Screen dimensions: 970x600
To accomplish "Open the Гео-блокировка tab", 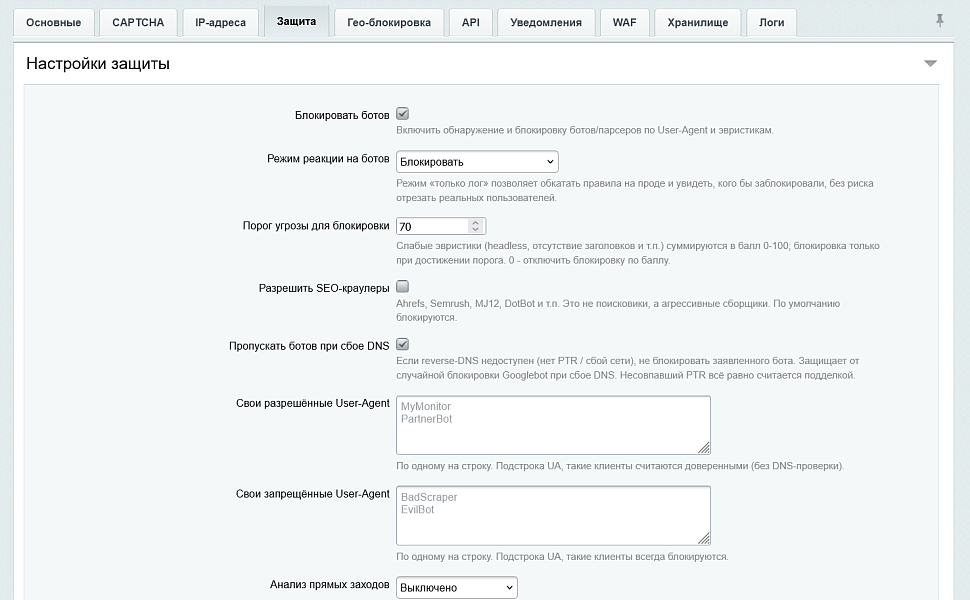I will pos(388,23).
